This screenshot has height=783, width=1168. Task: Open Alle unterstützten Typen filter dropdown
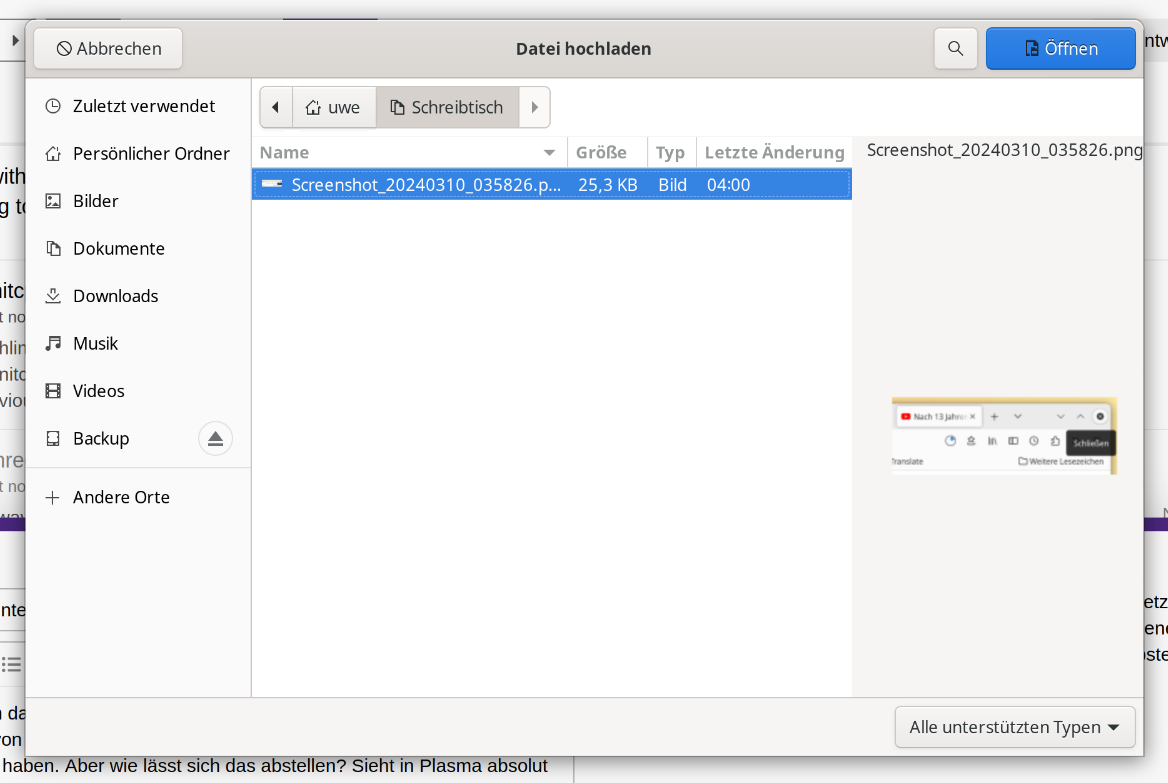(x=1015, y=727)
